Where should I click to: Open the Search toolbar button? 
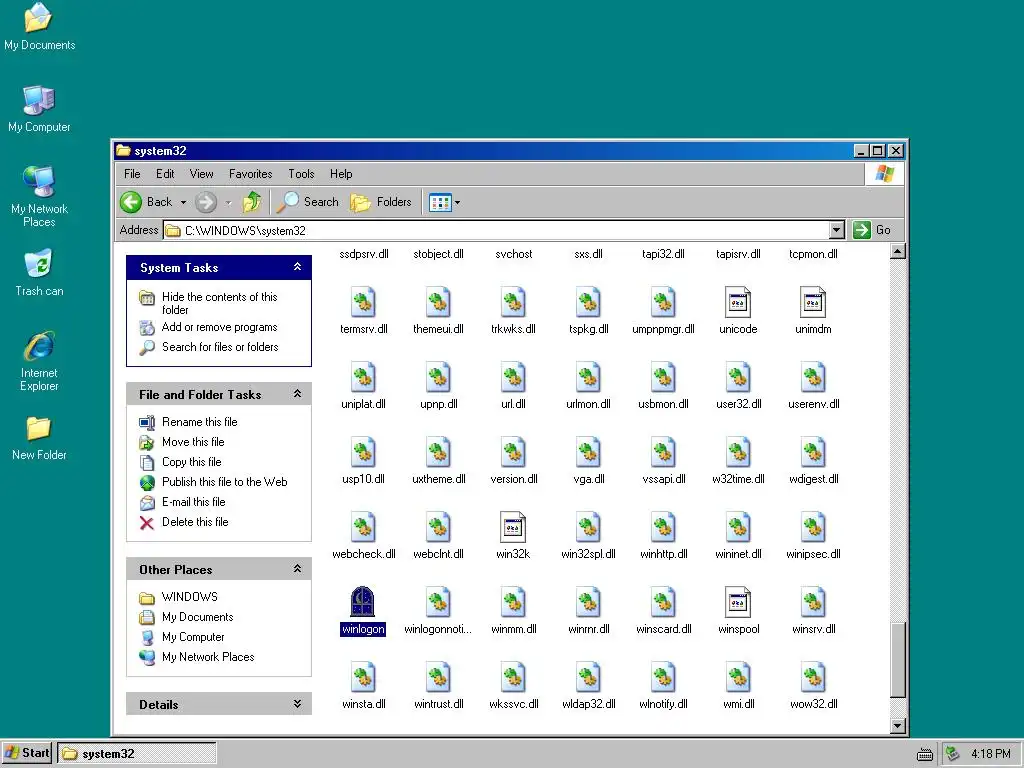pyautogui.click(x=308, y=202)
